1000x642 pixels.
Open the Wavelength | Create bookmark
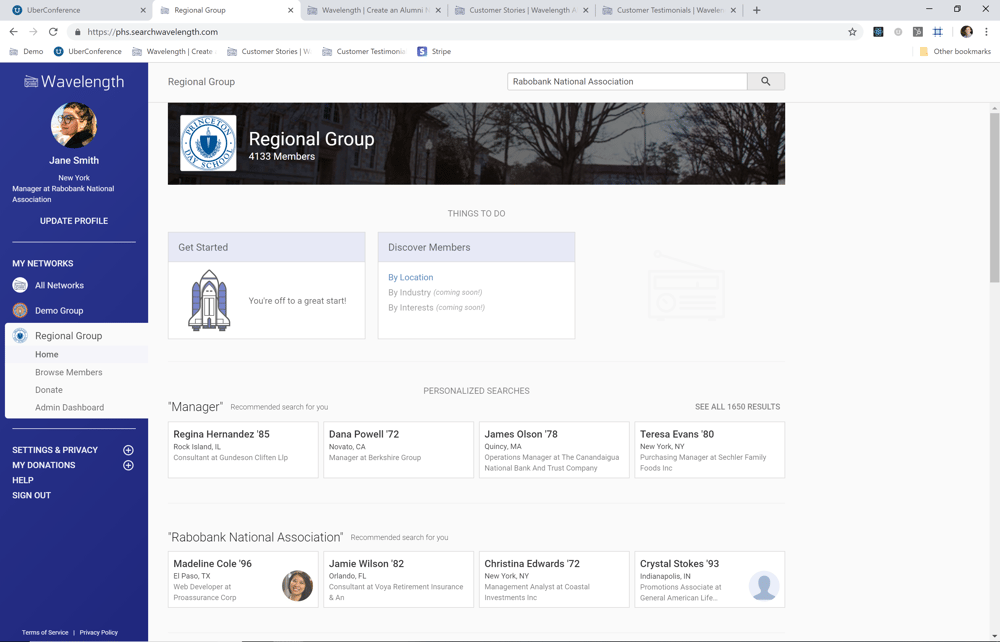173,52
